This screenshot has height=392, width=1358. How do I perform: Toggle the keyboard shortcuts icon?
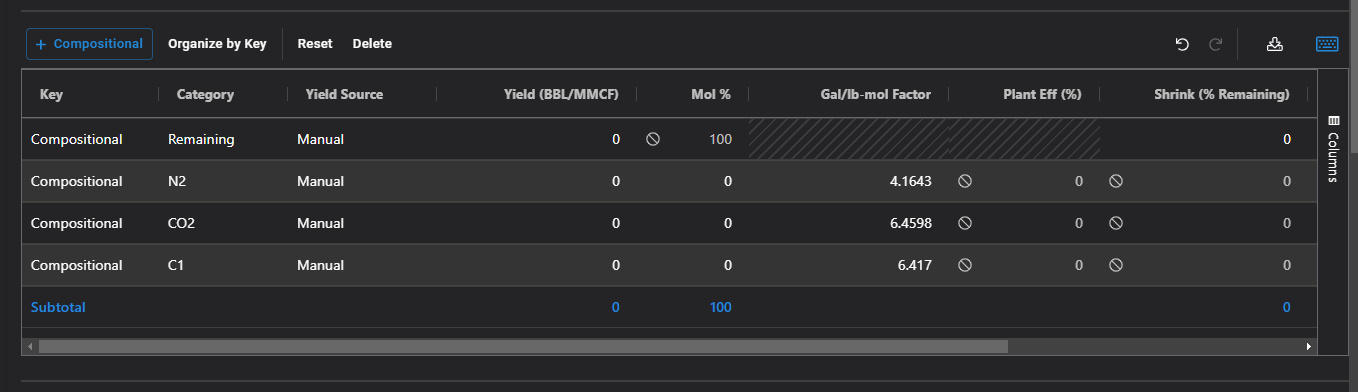pos(1327,44)
